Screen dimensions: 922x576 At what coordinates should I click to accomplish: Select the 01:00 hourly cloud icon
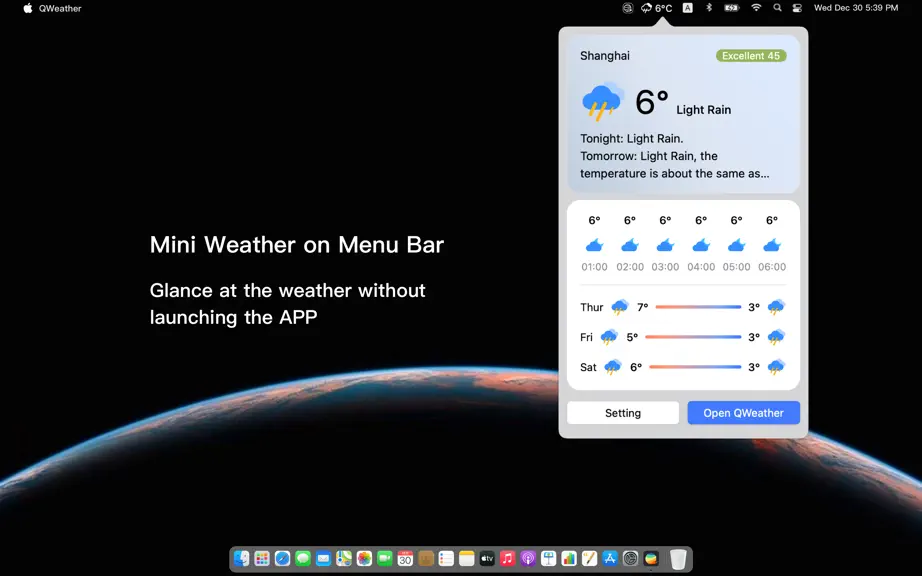594,245
